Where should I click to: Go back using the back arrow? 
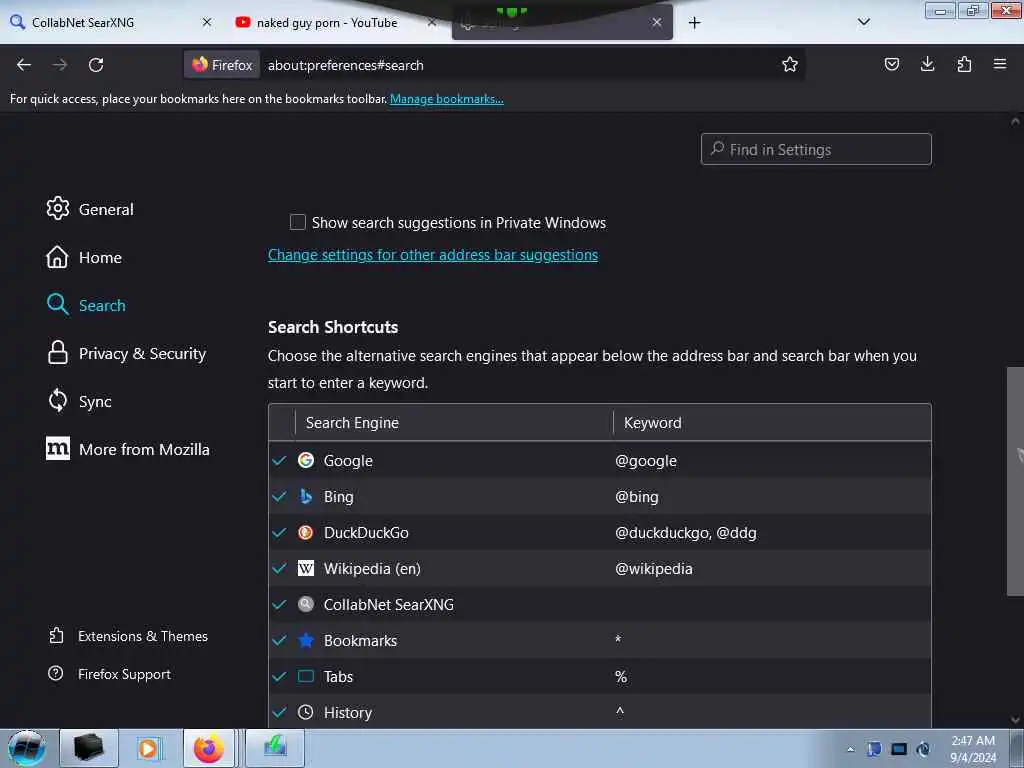pos(24,65)
